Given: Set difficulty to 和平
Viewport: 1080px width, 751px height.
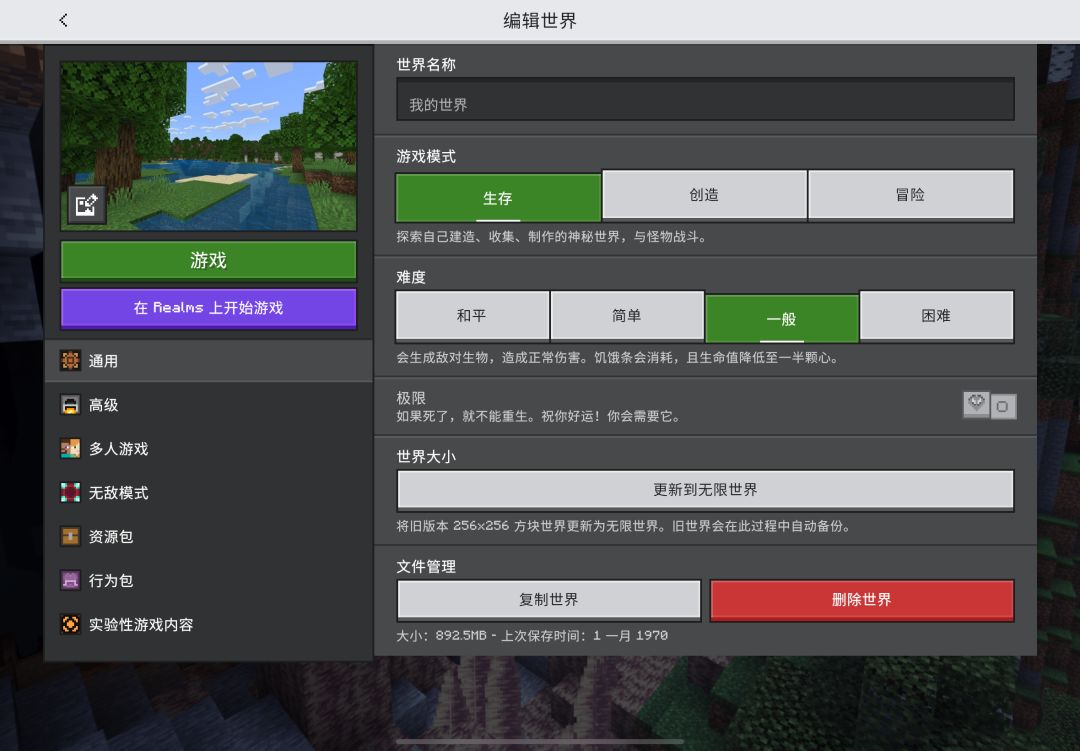Looking at the screenshot, I should click(472, 316).
